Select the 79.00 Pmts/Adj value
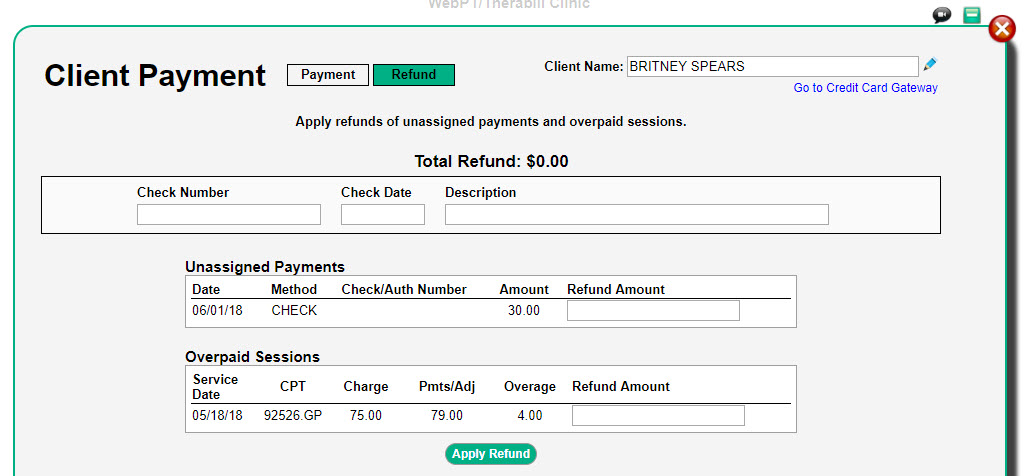Image resolution: width=1024 pixels, height=476 pixels. (x=447, y=415)
